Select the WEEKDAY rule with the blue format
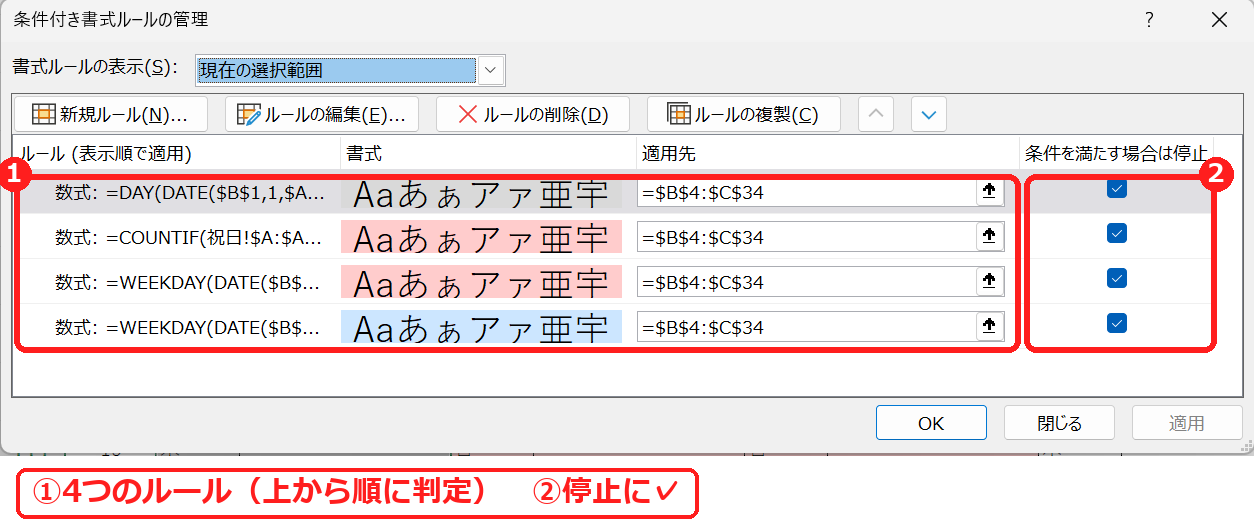This screenshot has width=1254, height=526. pyautogui.click(x=190, y=327)
